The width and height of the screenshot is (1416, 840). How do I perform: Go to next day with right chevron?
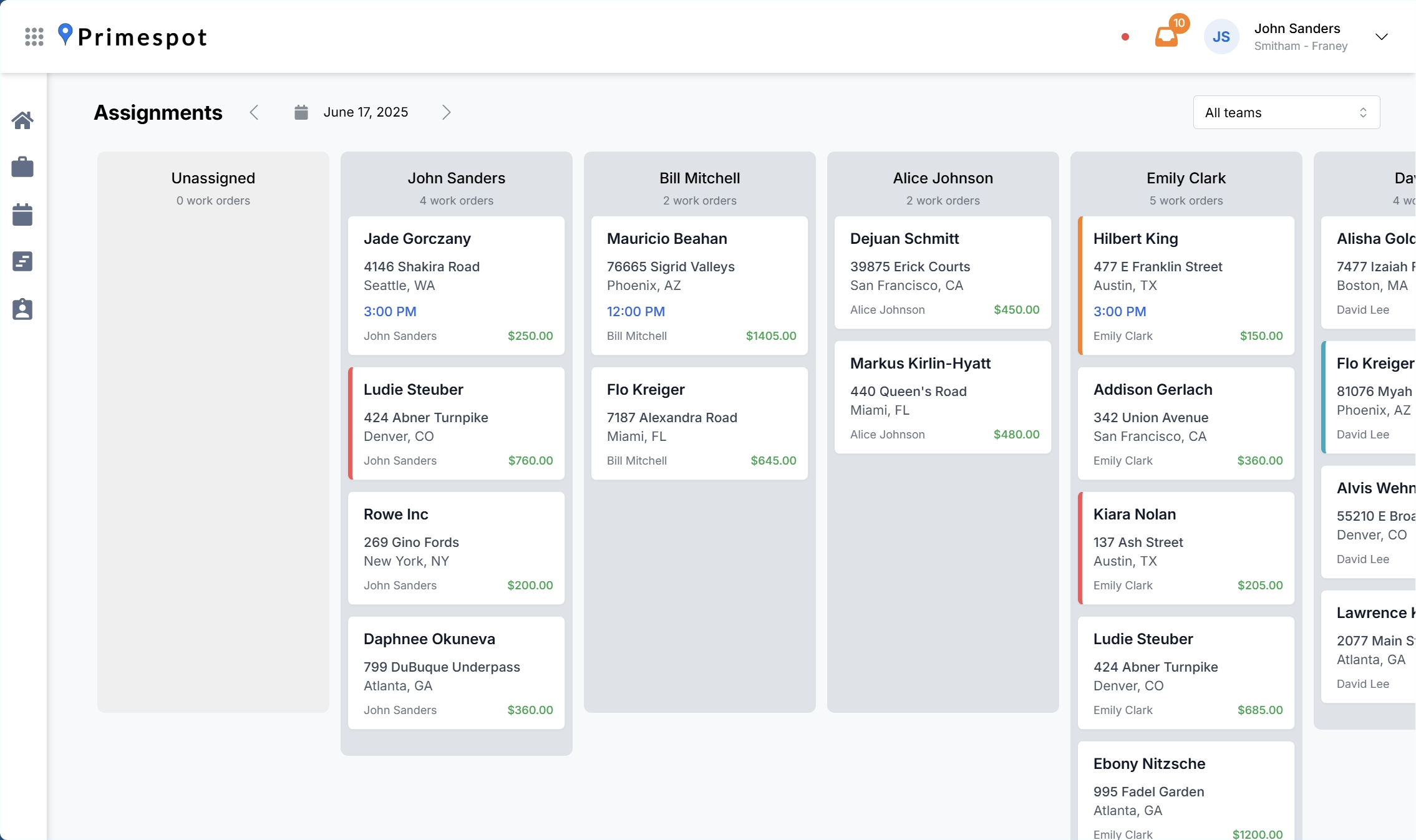(446, 112)
